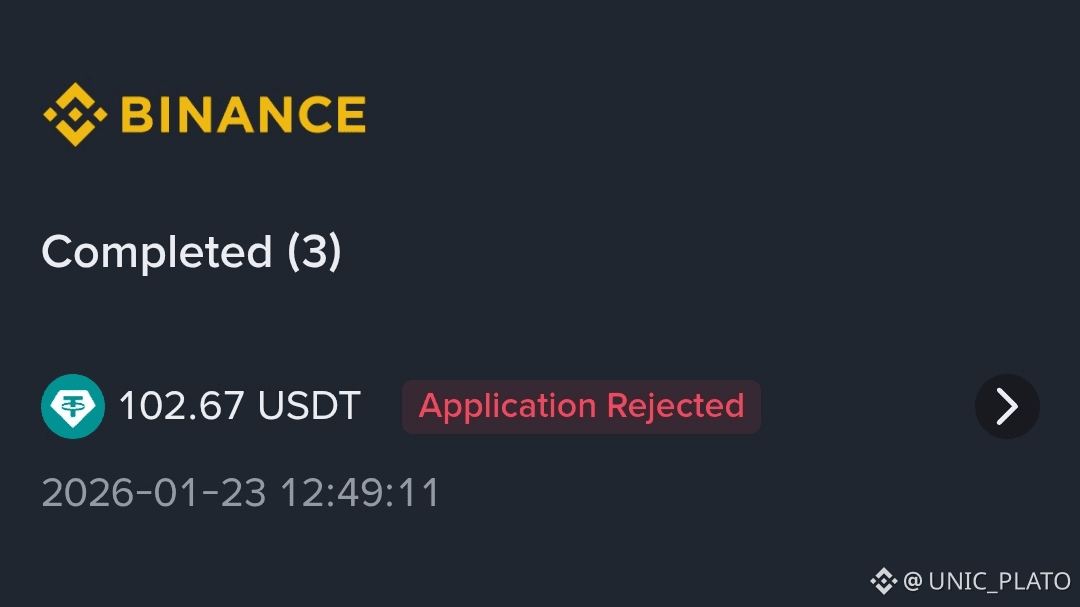Click the (3) completed count
Viewport: 1080px width, 607px height.
point(314,252)
